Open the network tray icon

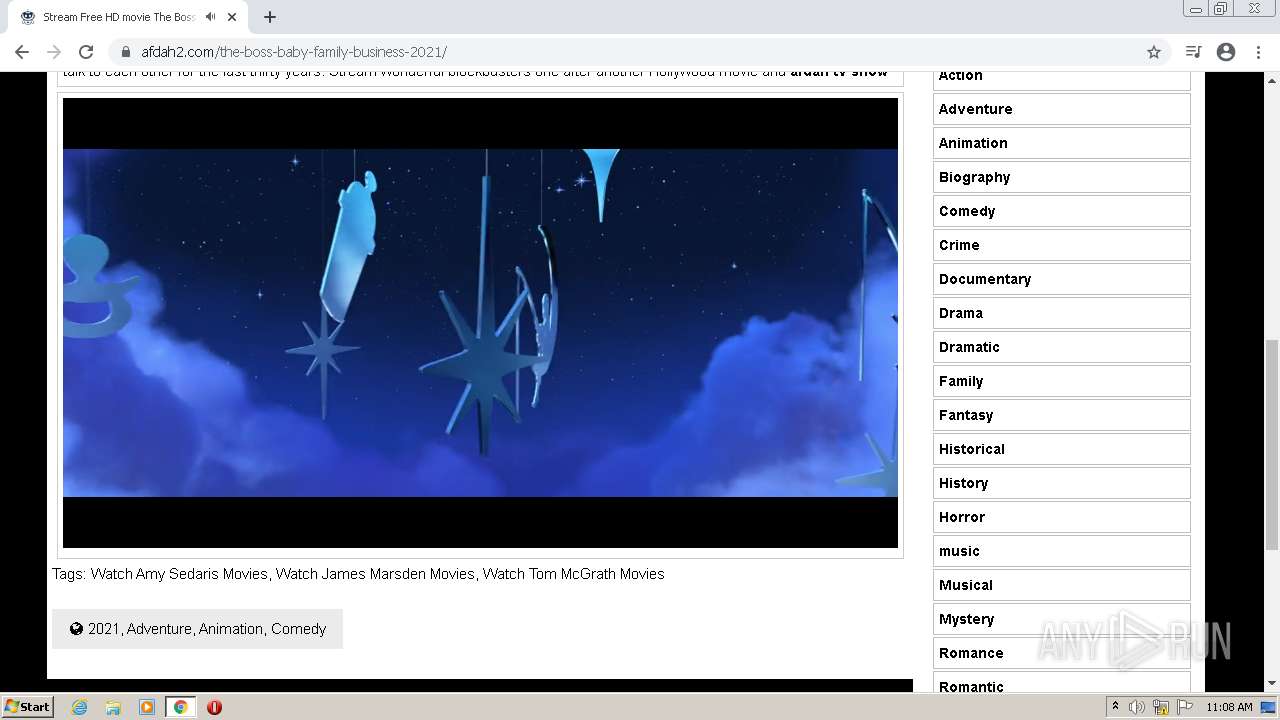pyautogui.click(x=1161, y=707)
